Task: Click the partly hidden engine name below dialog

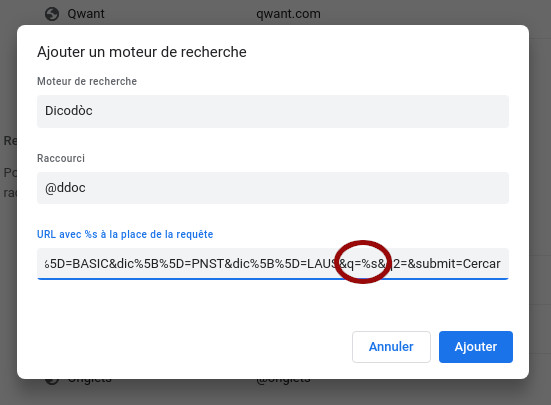Action: click(90, 381)
